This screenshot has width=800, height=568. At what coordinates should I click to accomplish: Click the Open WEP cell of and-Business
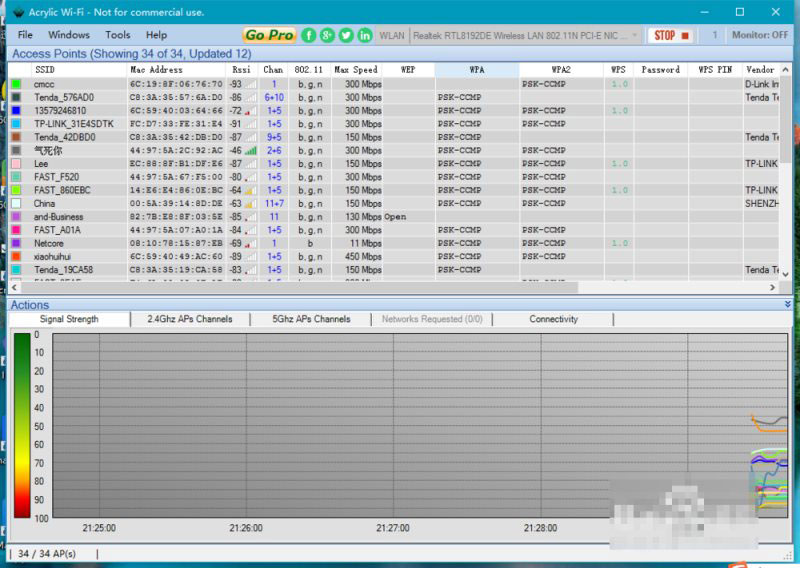[395, 216]
